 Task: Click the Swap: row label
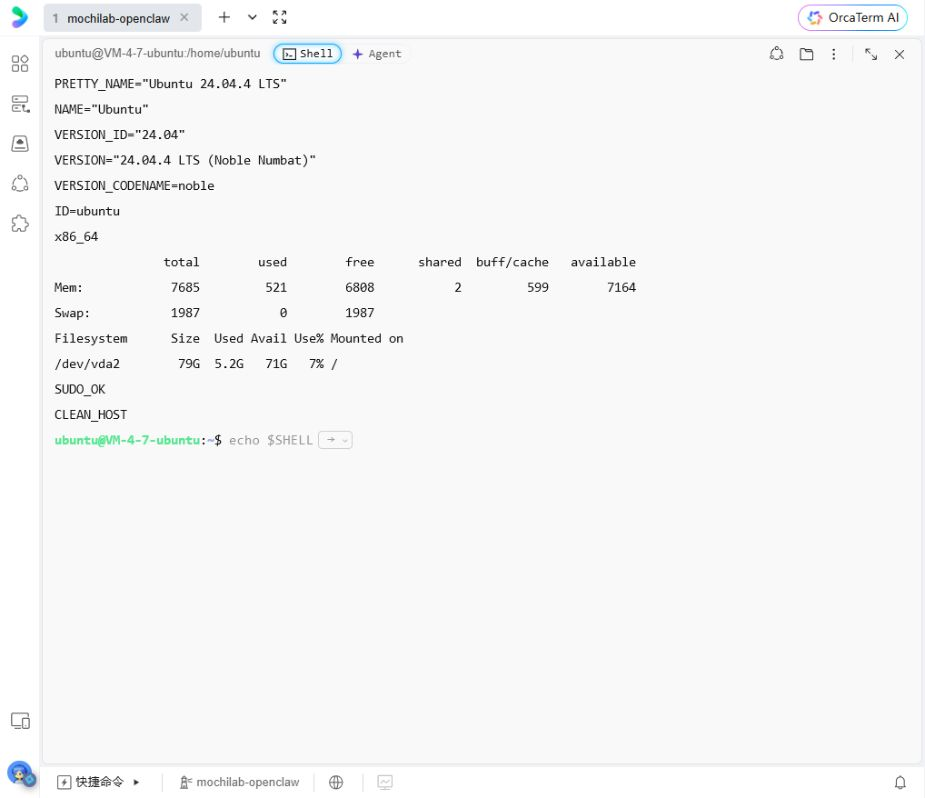72,313
